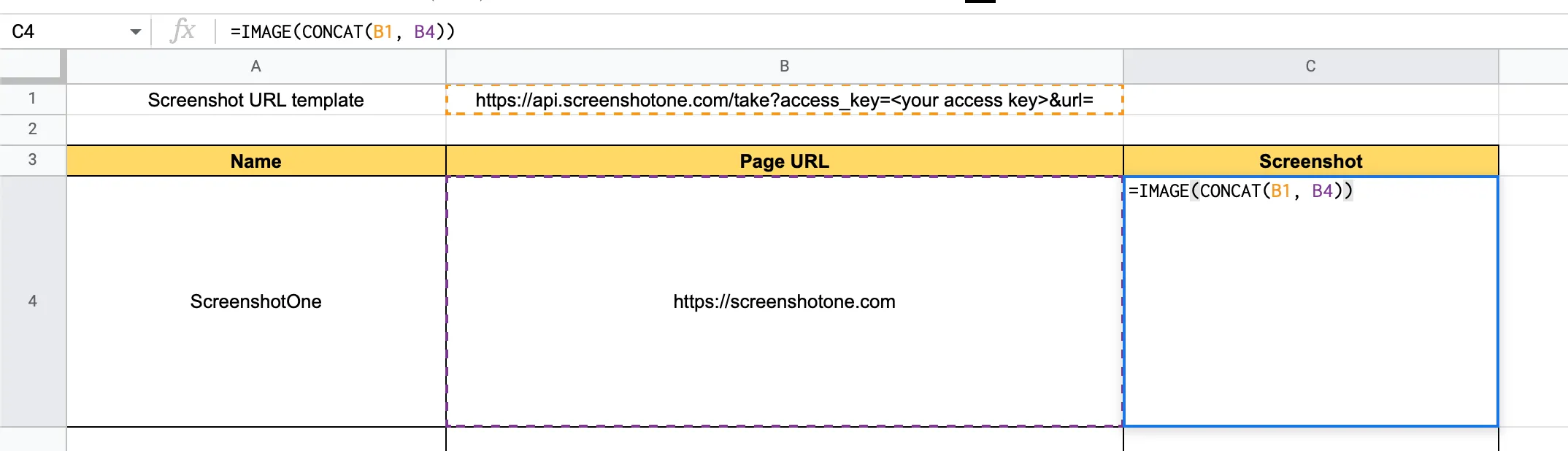Open the name box dropdown arrow
The image size is (1568, 451).
pos(135,31)
